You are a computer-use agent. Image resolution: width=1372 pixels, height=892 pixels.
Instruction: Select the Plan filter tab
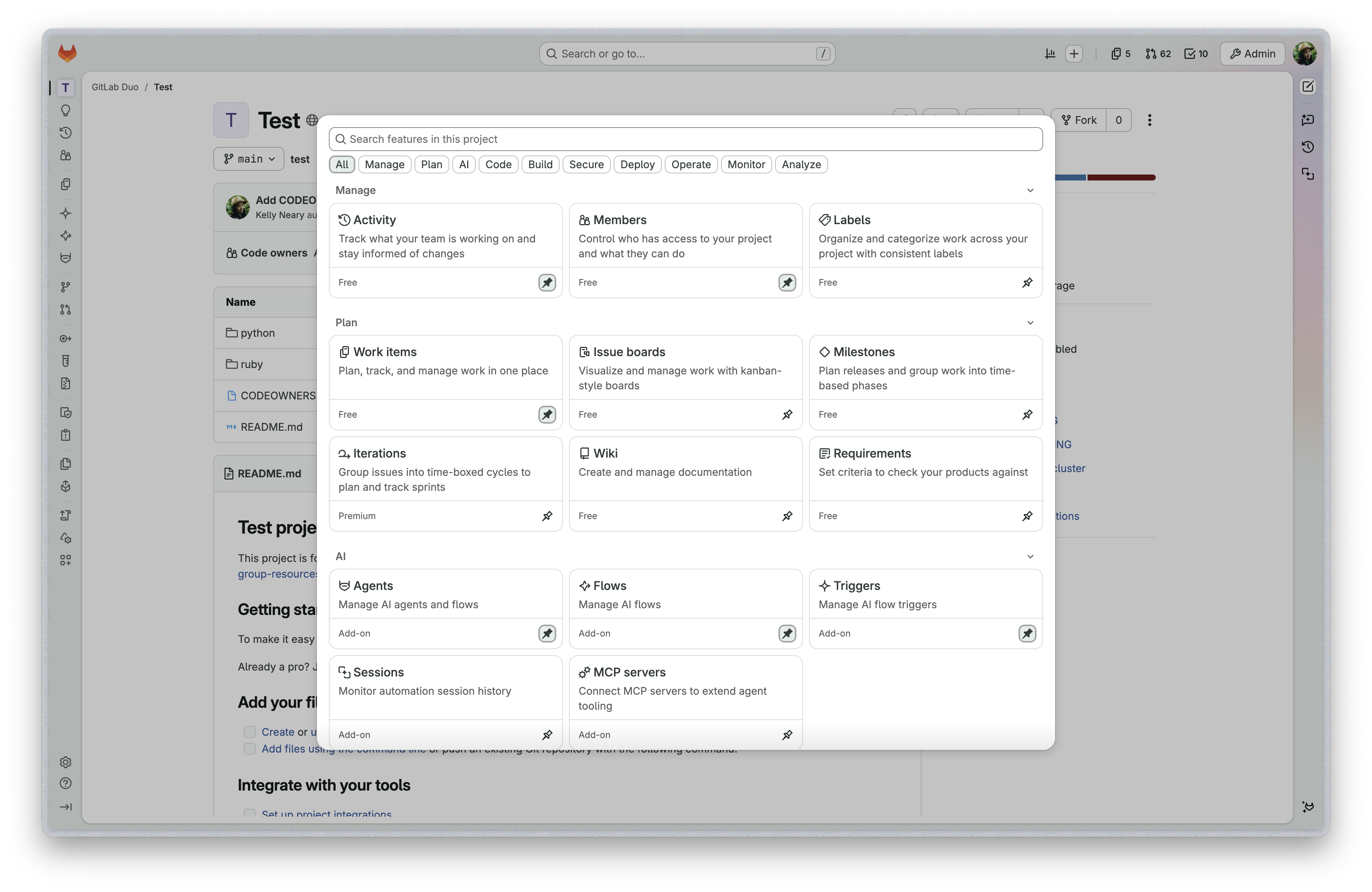[431, 164]
